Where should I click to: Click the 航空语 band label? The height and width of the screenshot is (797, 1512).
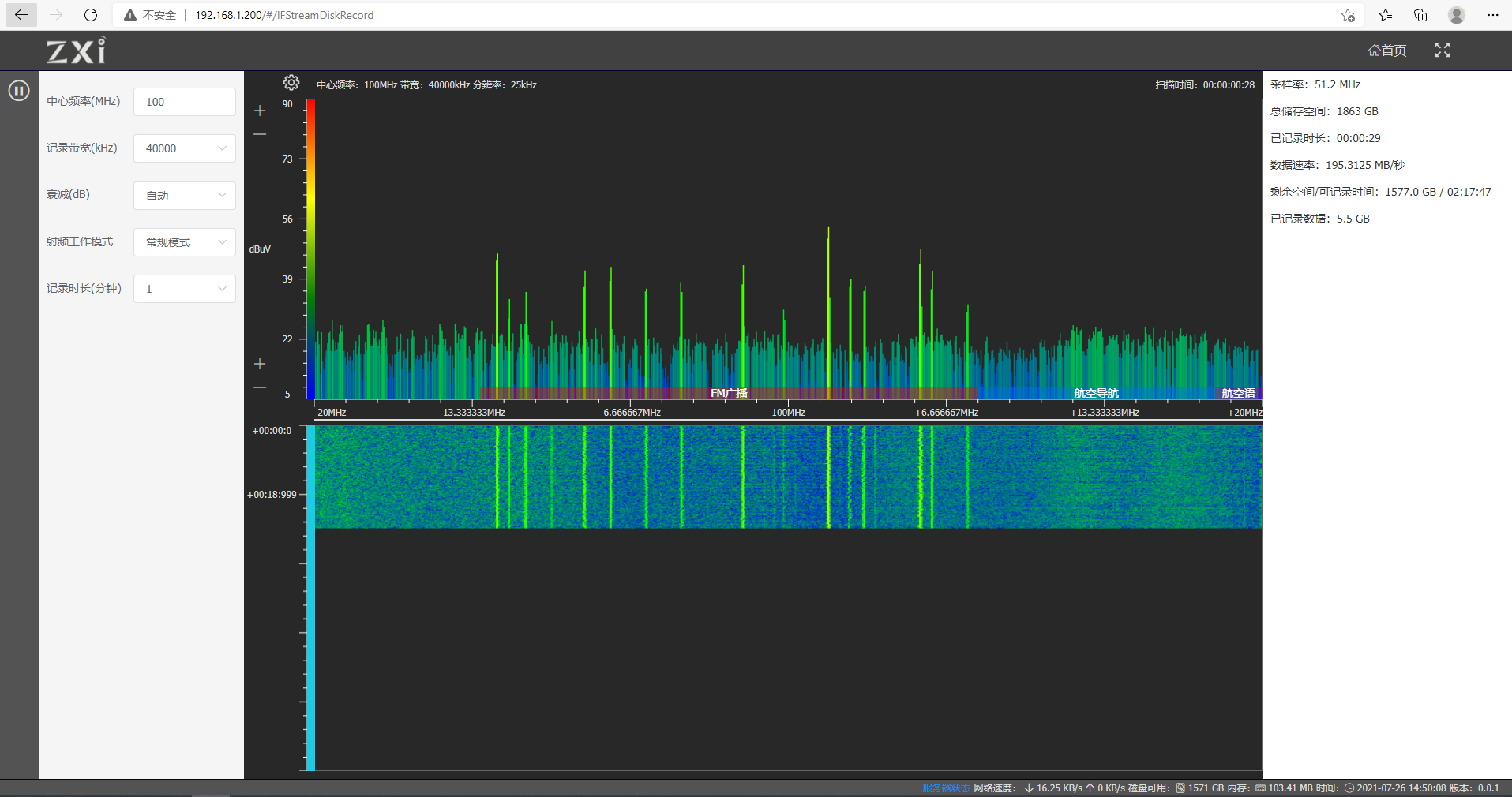click(1238, 393)
